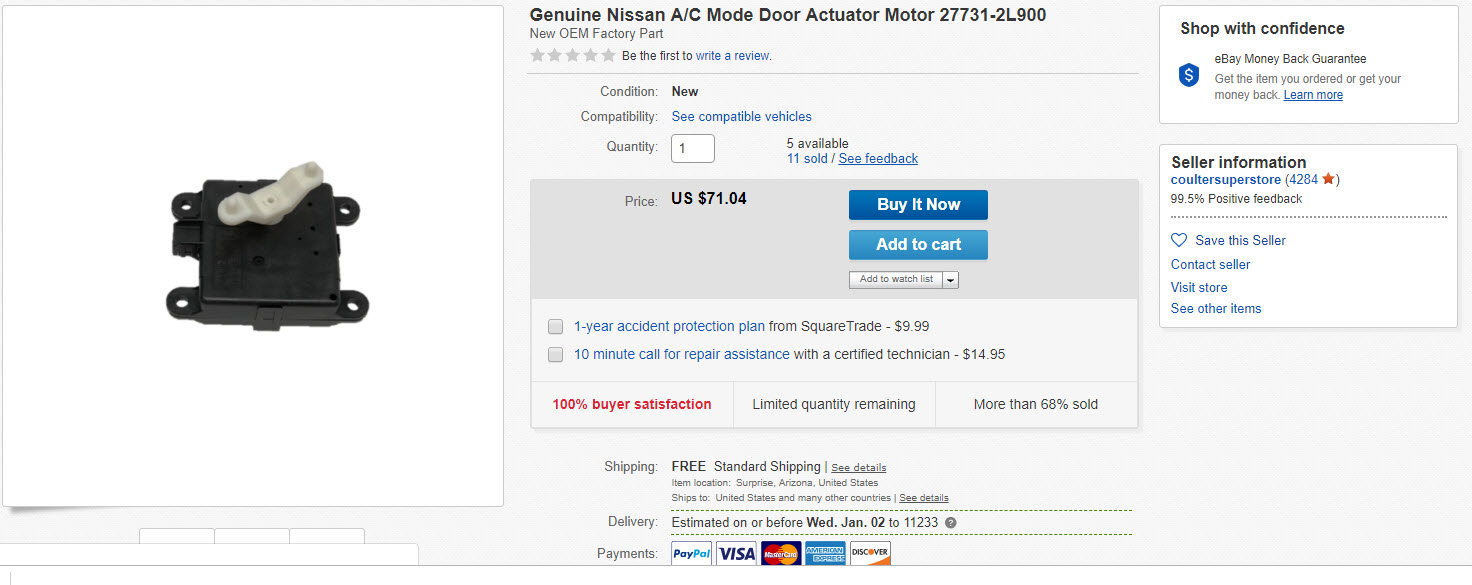This screenshot has height=585, width=1472.
Task: Click the American Express card logo
Action: pos(825,553)
